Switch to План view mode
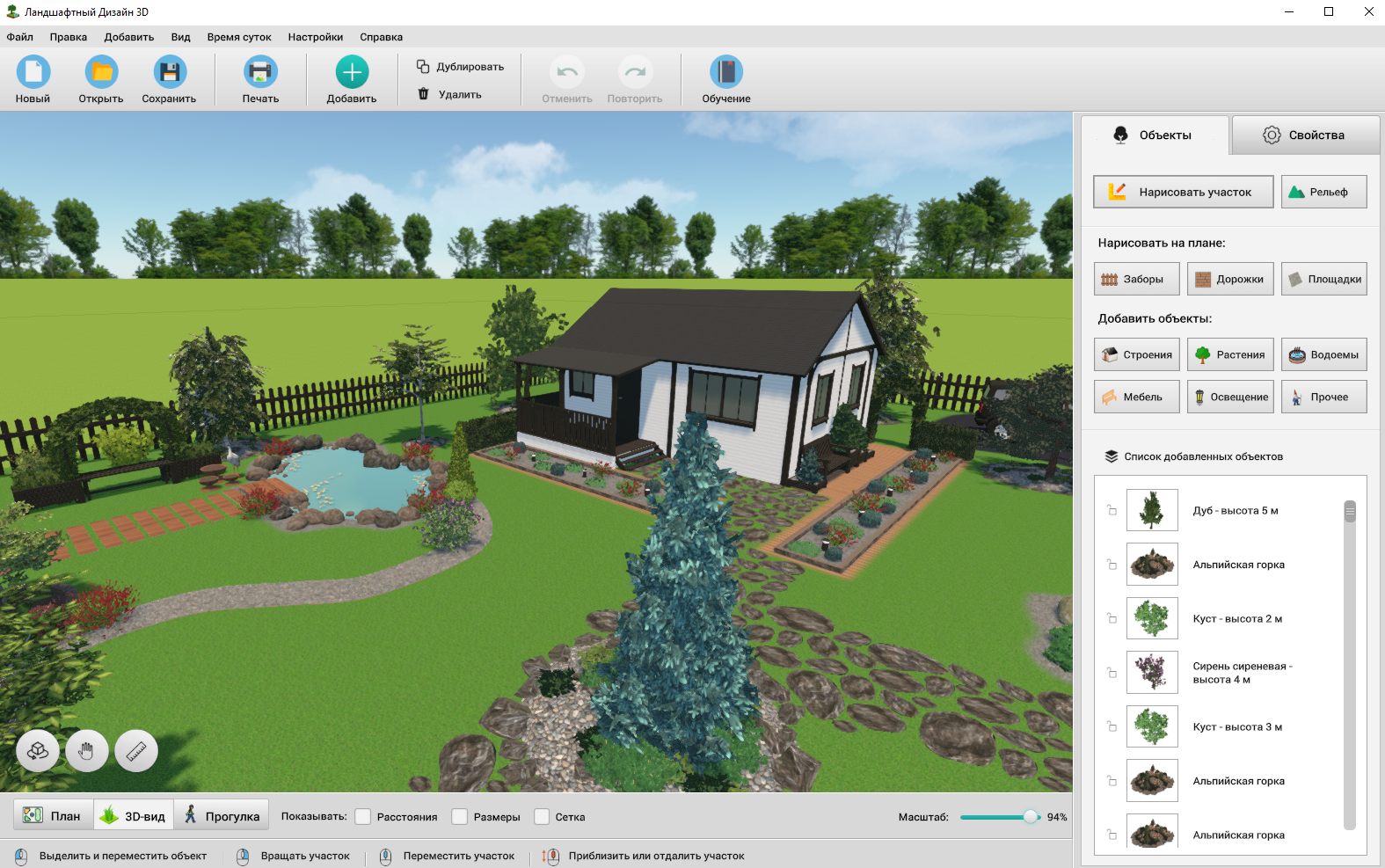This screenshot has width=1385, height=868. point(53,815)
